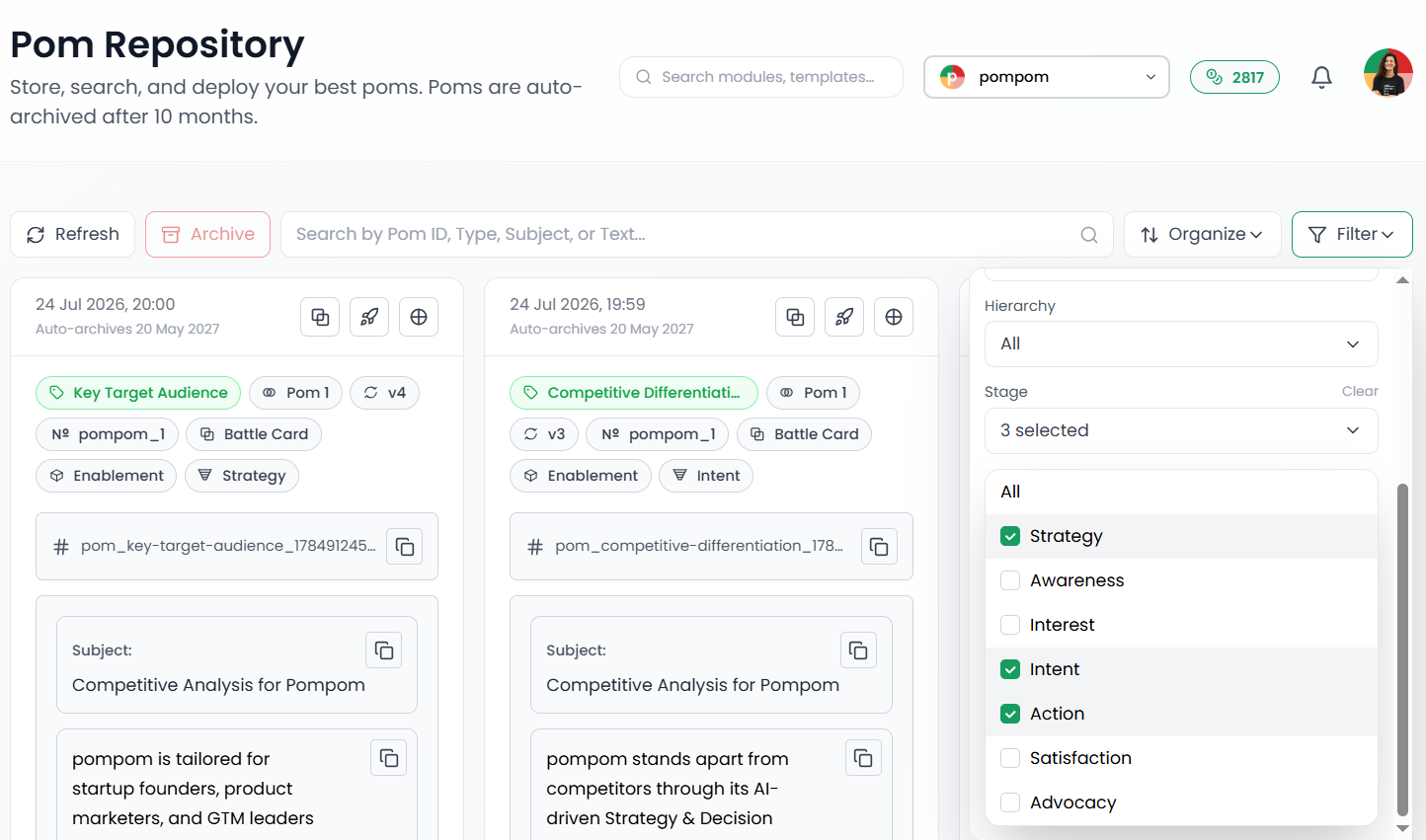Click the Battle Card chip on the 20:00 card
Image resolution: width=1426 pixels, height=840 pixels.
click(254, 434)
